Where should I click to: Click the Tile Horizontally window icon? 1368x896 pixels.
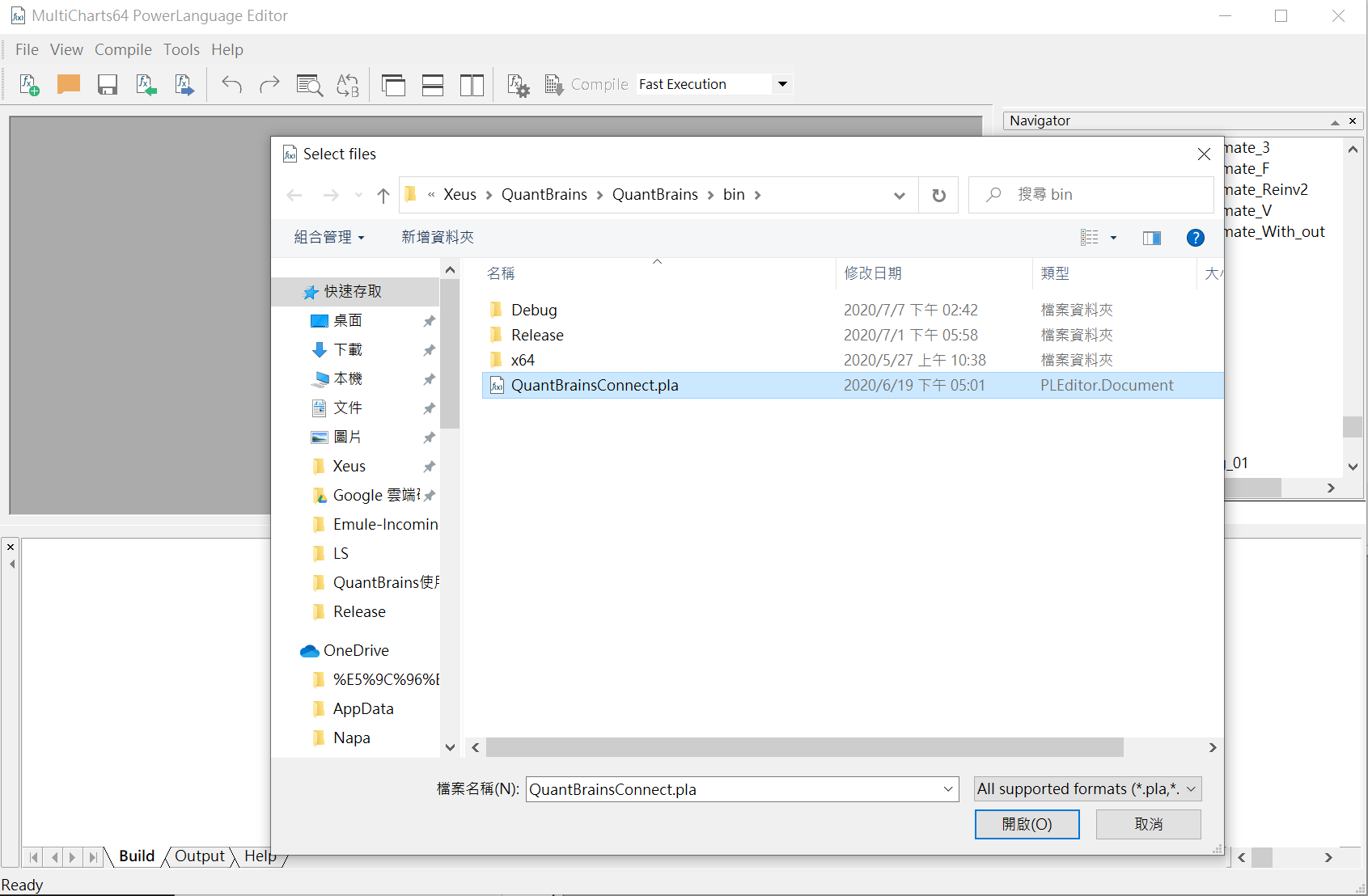click(433, 85)
